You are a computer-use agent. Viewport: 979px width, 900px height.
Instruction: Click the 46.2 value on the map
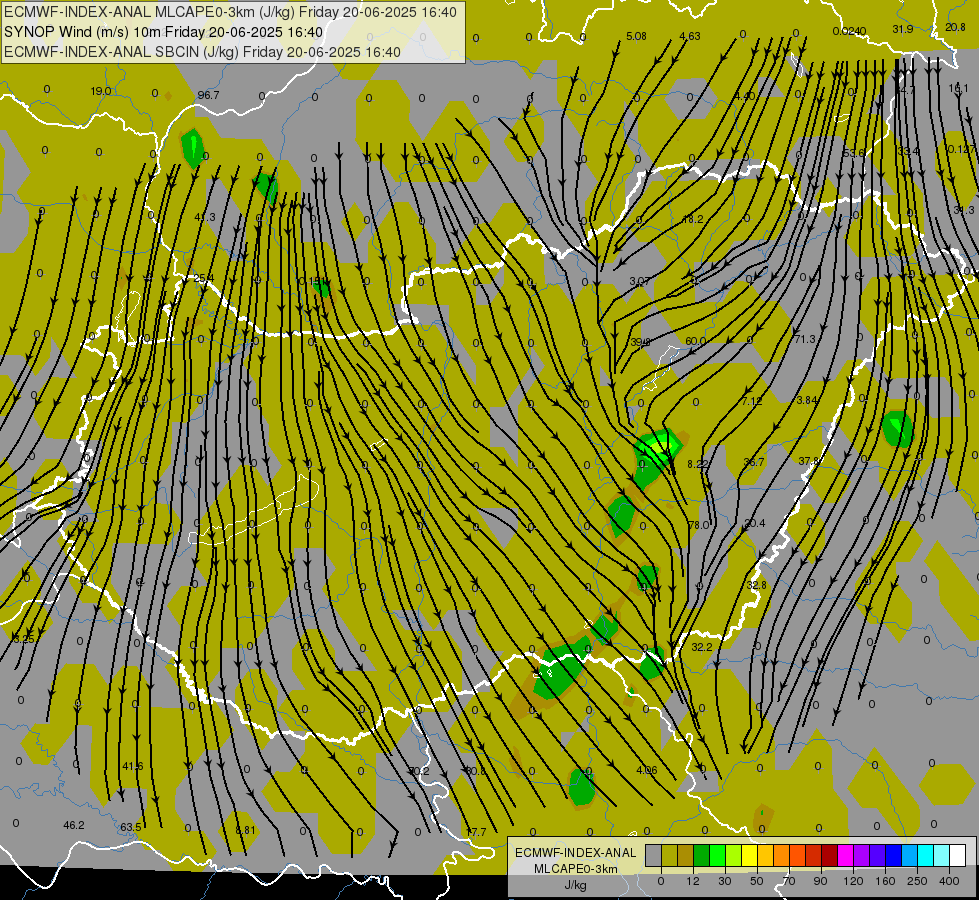coord(74,825)
